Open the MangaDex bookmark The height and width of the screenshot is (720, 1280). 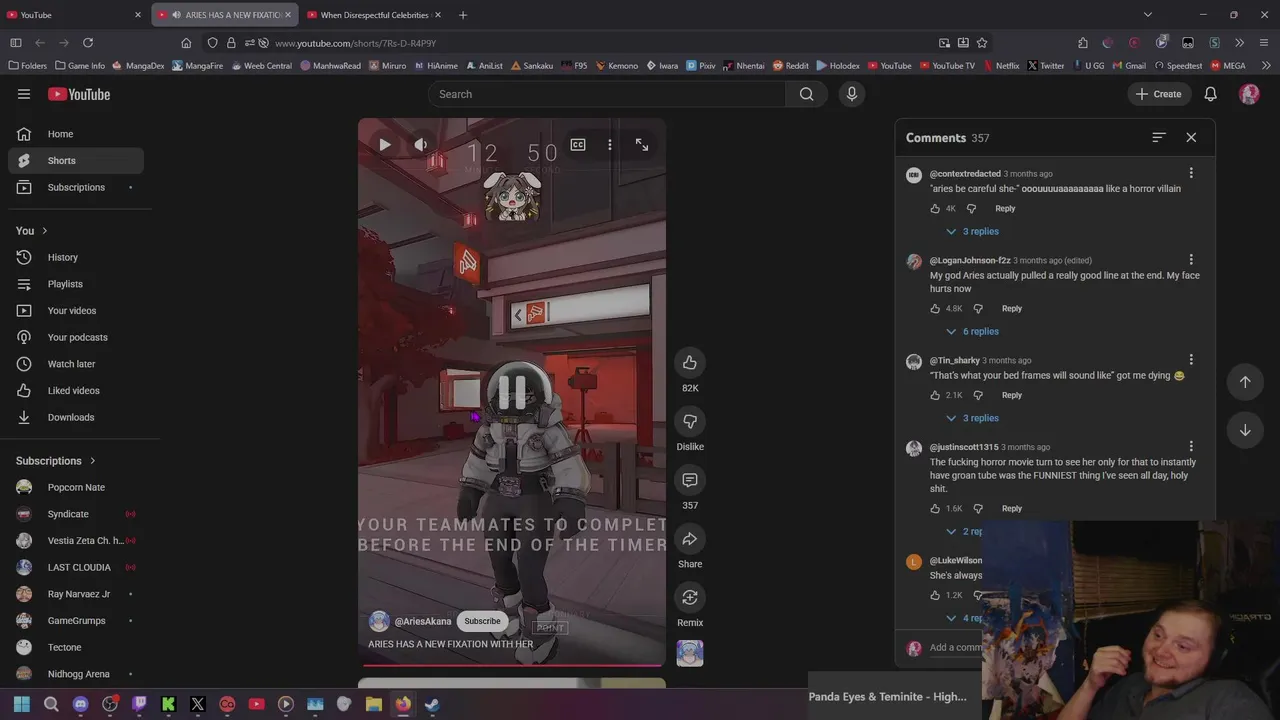138,66
